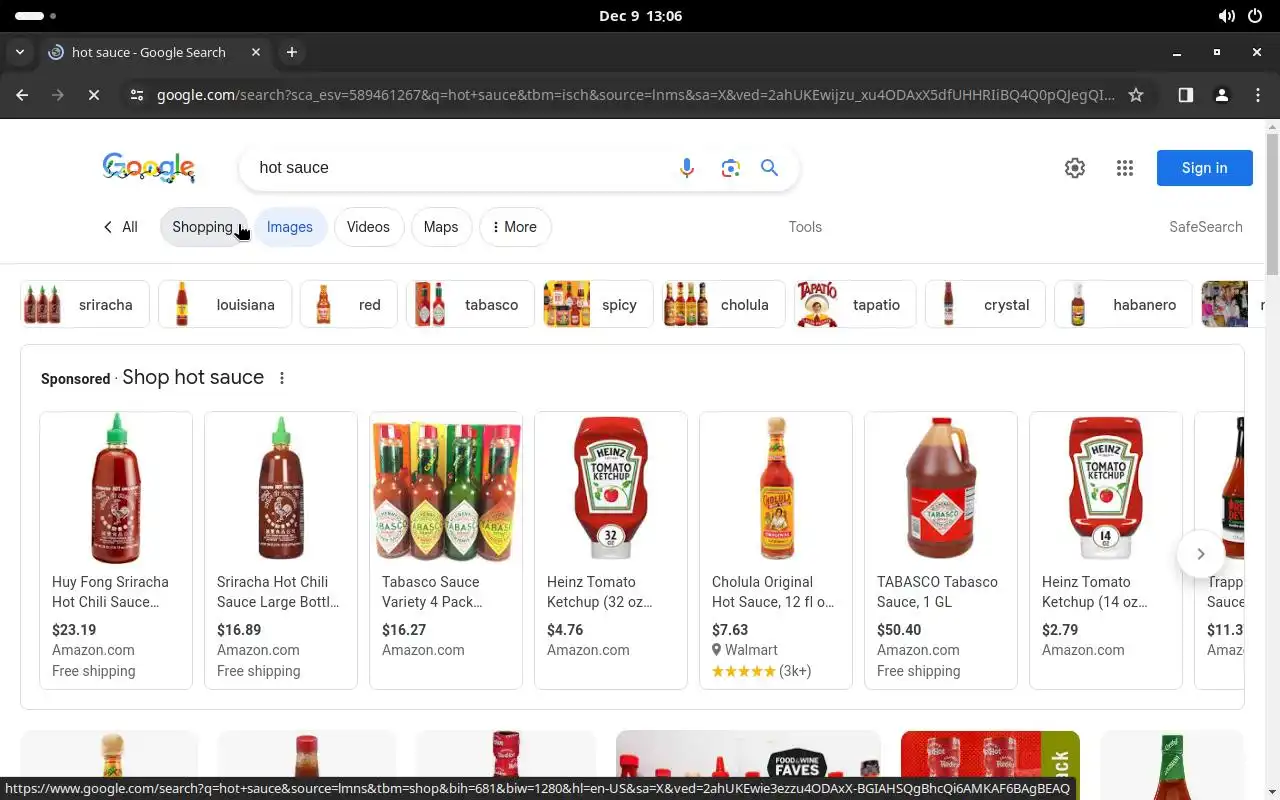Click the Sign in button
This screenshot has width=1280, height=800.
pyautogui.click(x=1205, y=168)
